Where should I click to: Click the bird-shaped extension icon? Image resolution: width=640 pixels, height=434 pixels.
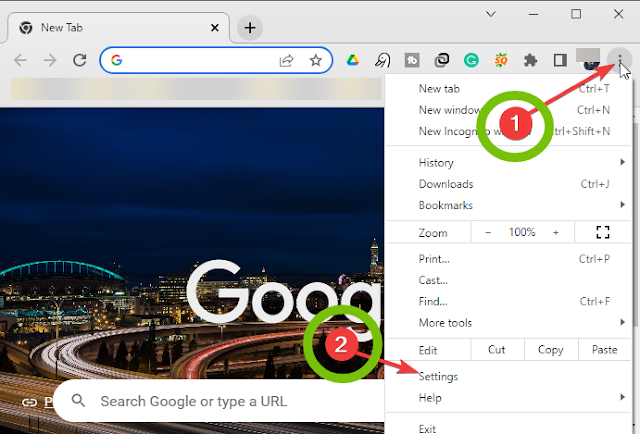click(382, 60)
